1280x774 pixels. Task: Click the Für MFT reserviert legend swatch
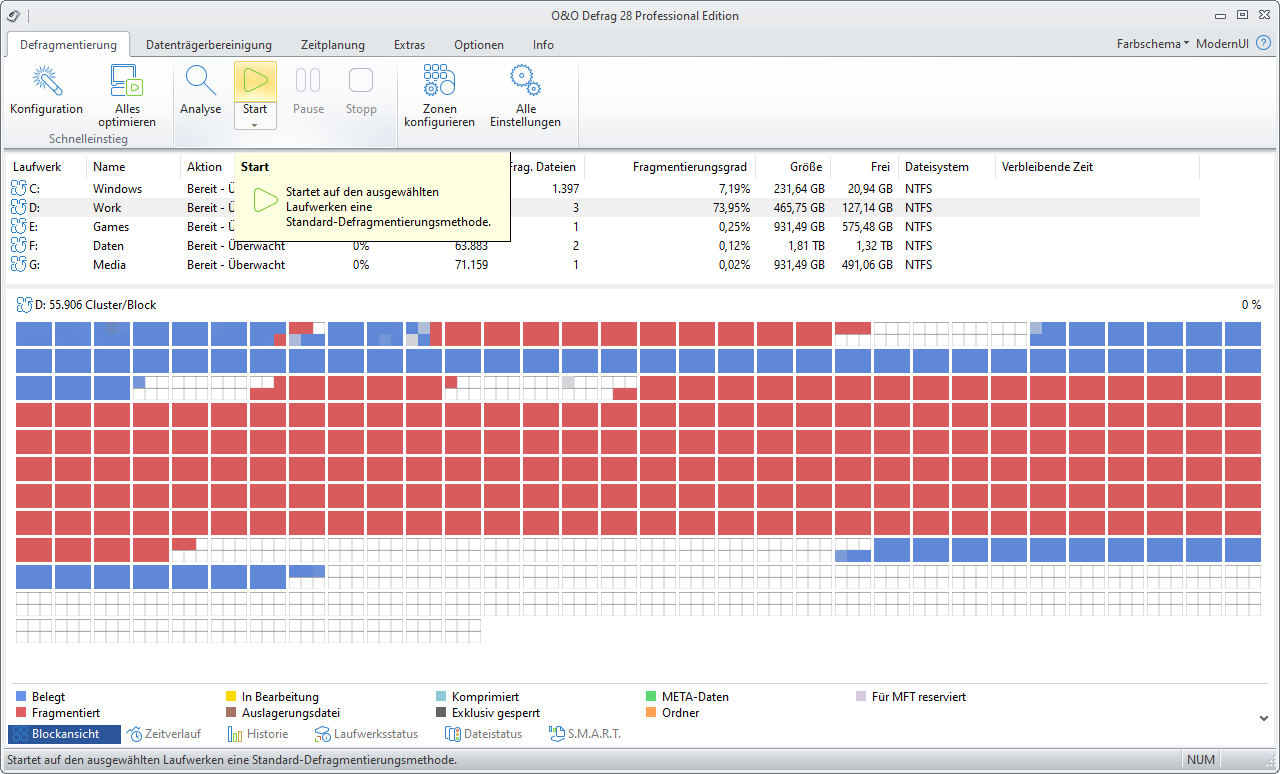(x=861, y=697)
